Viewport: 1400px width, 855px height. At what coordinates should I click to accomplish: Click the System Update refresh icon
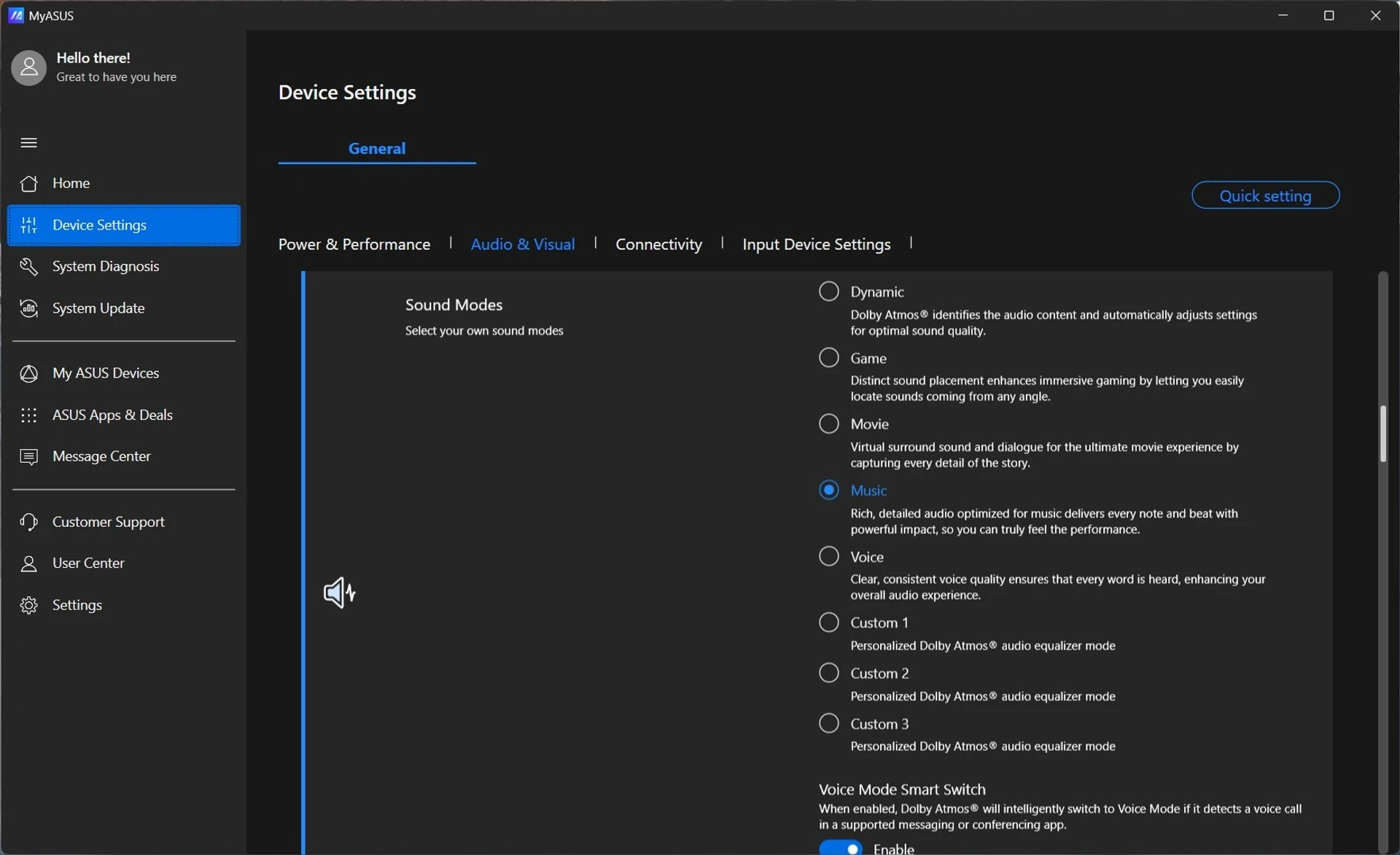[x=28, y=308]
